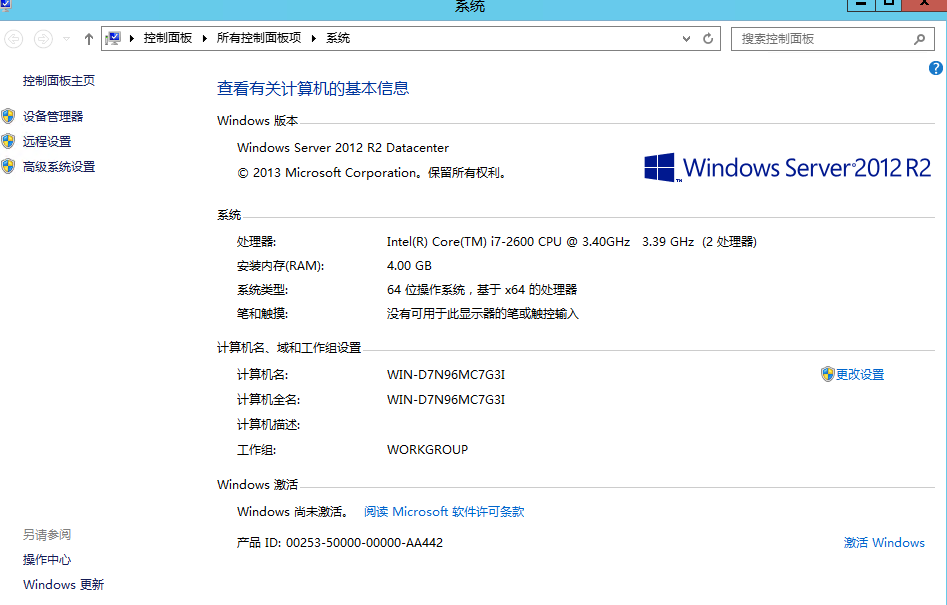The image size is (947, 605).
Task: Refresh the page with refresh icon
Action: 708,39
